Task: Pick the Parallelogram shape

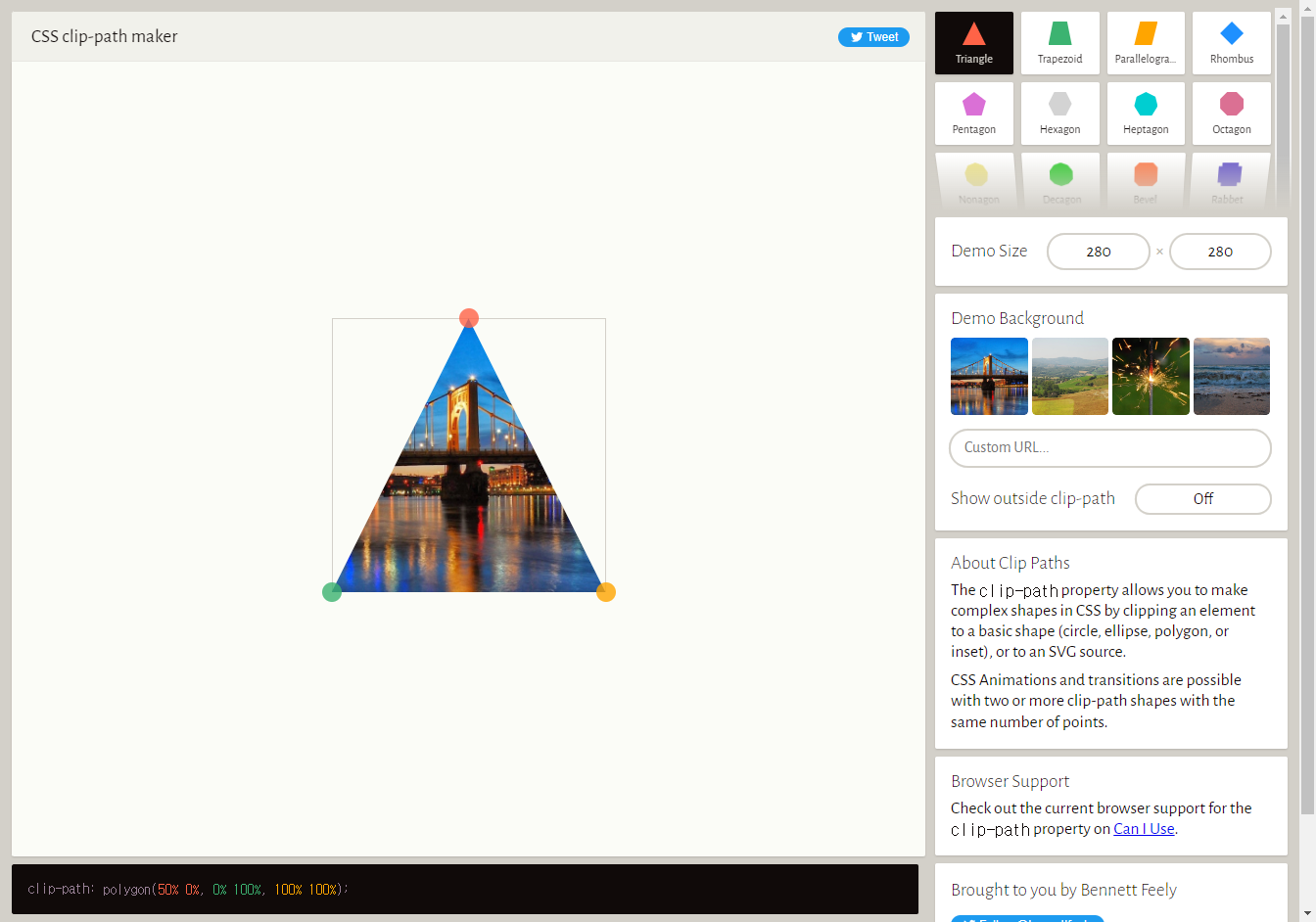Action: point(1146,43)
